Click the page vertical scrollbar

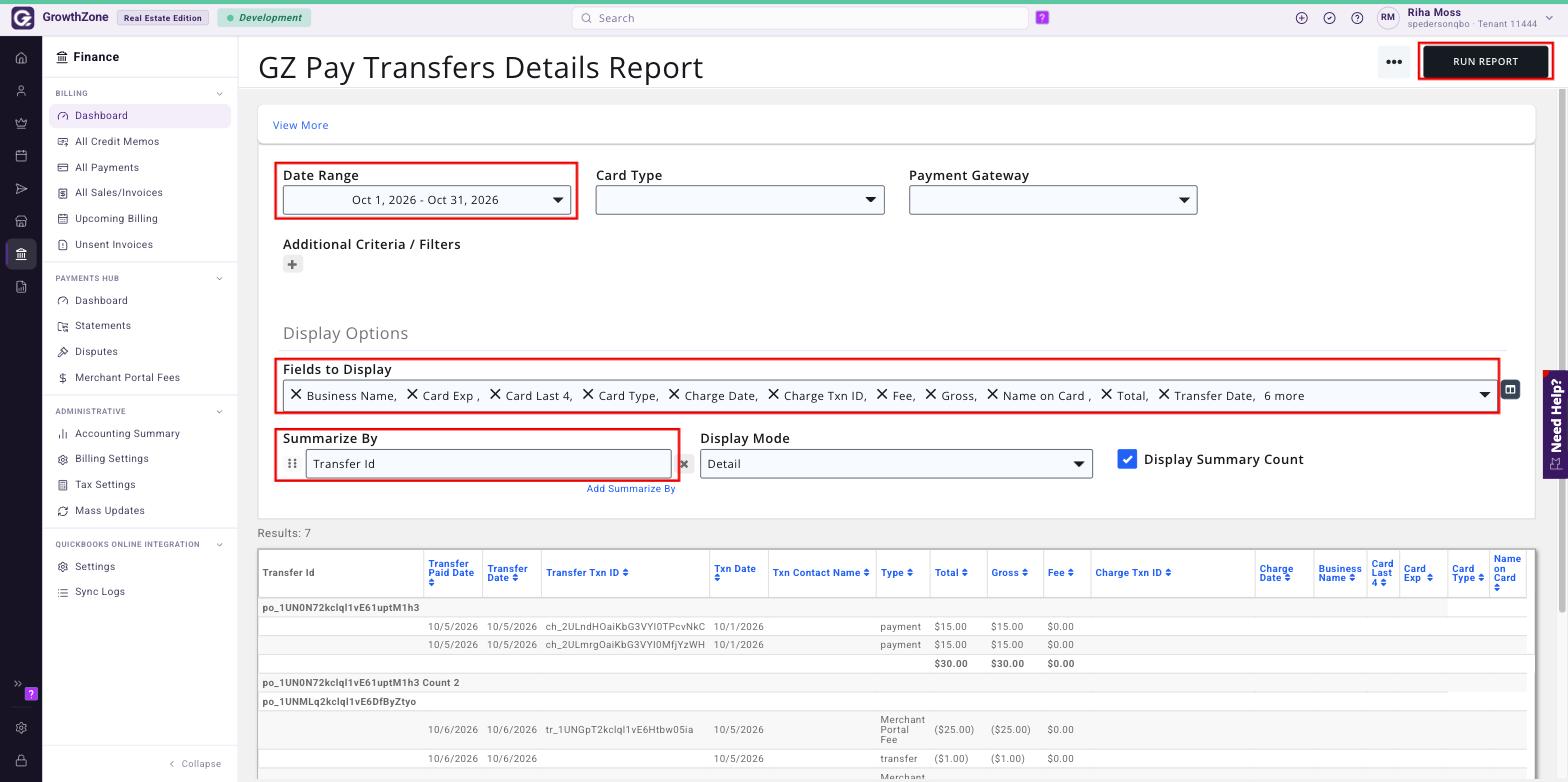(x=1562, y=350)
